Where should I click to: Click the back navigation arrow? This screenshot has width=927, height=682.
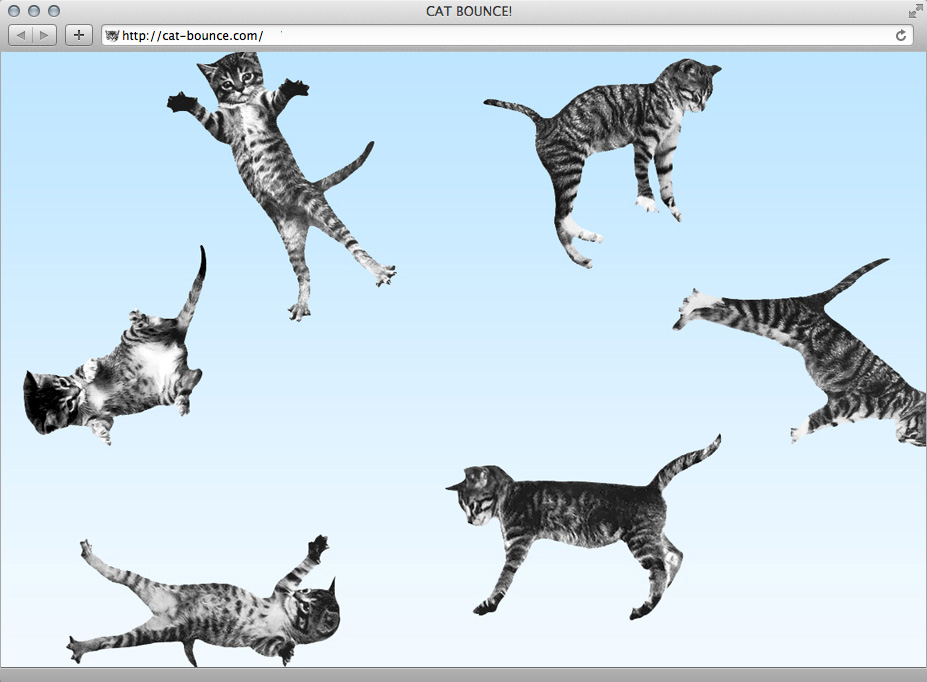19,35
